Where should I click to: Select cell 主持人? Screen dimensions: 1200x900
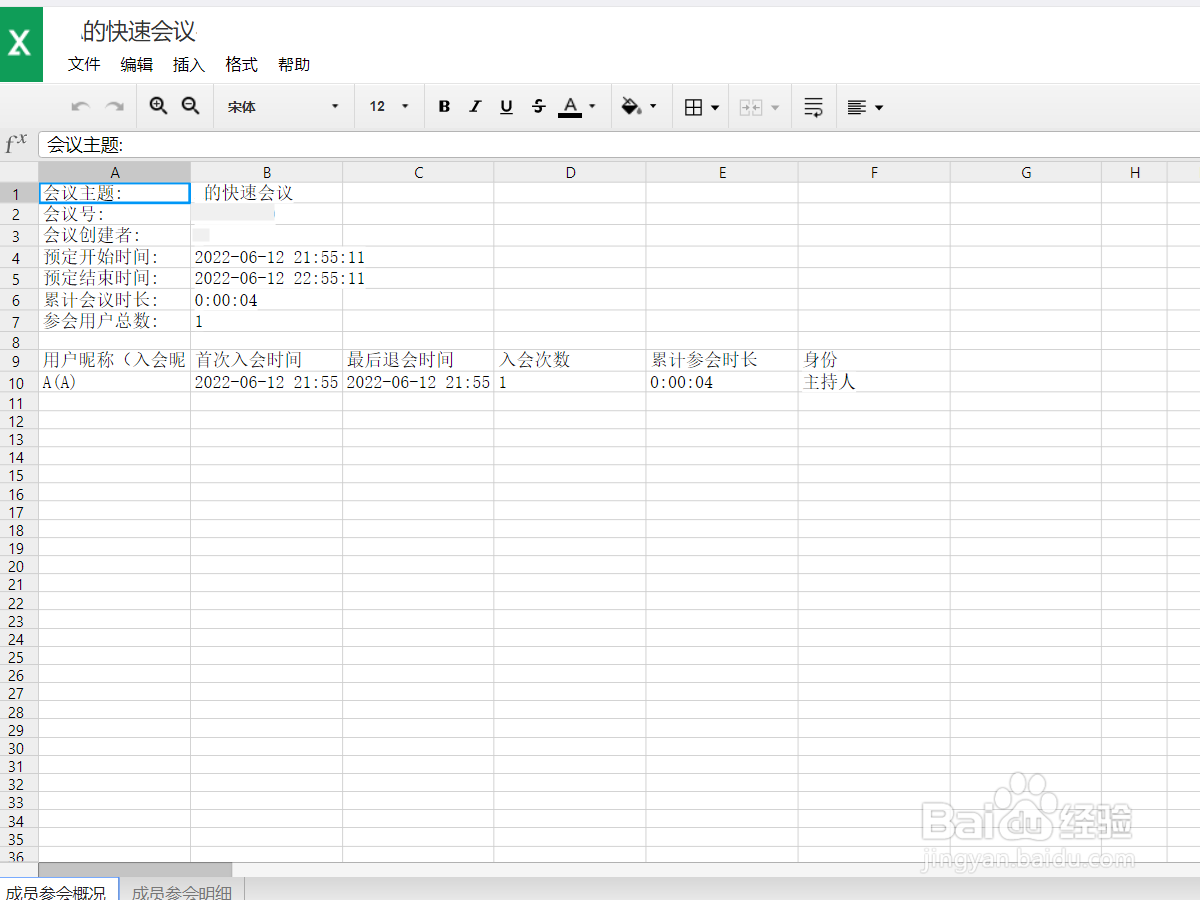[874, 382]
